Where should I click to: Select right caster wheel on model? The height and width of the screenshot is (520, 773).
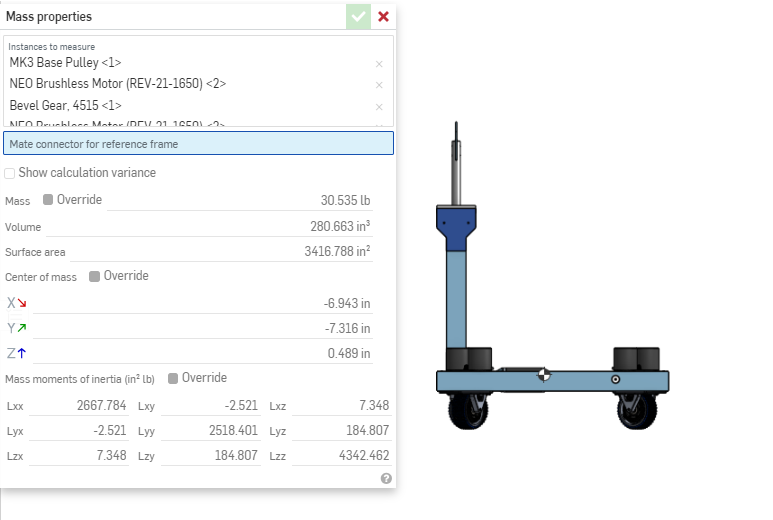coord(636,410)
